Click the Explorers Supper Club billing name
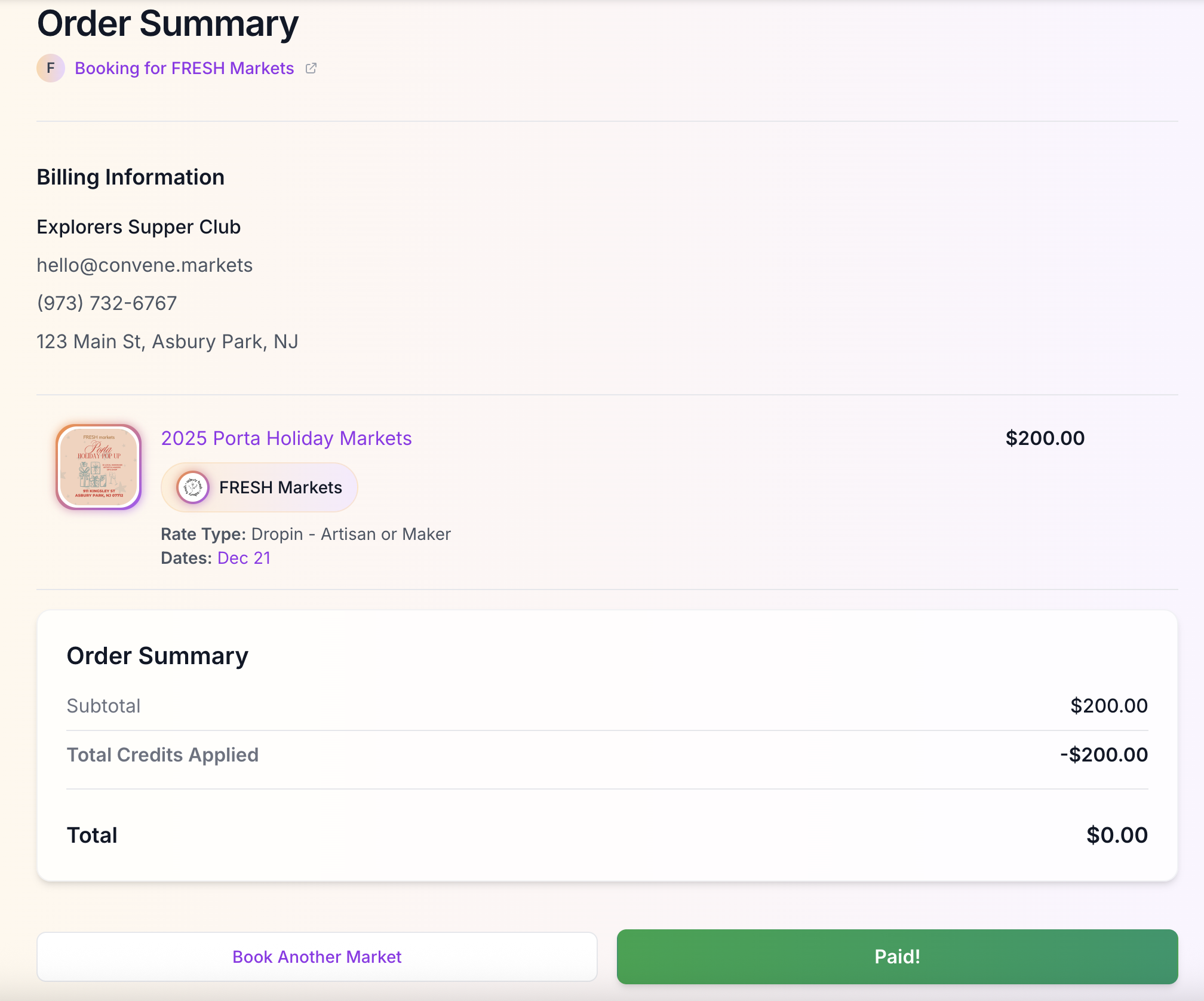This screenshot has width=1204, height=1001. 139,227
